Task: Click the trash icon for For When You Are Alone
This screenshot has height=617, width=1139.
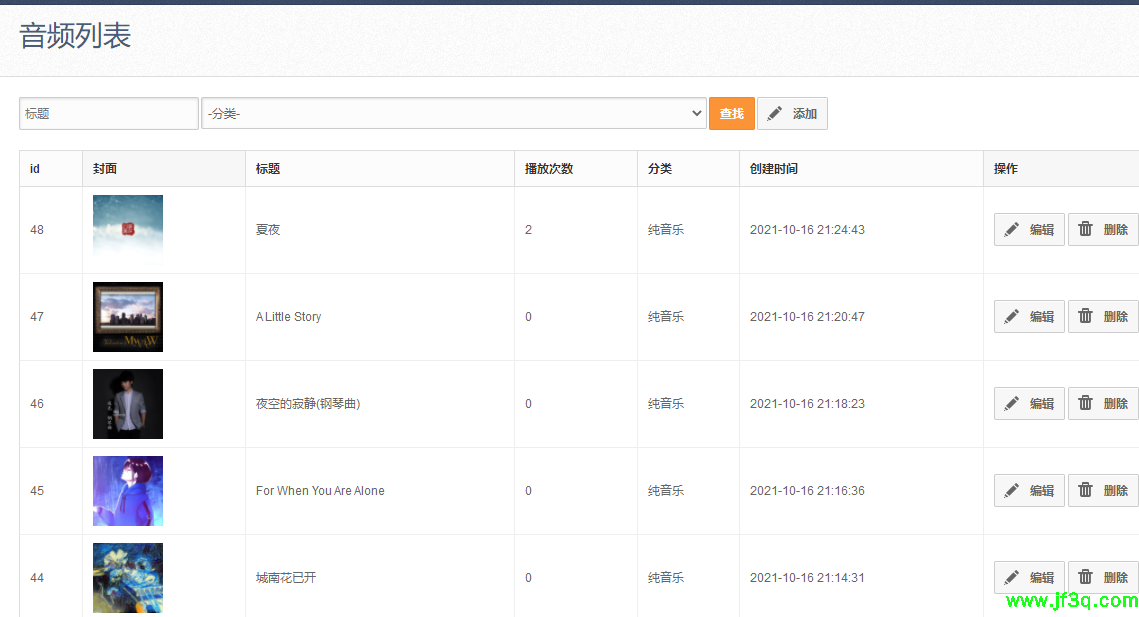Action: coord(1086,490)
